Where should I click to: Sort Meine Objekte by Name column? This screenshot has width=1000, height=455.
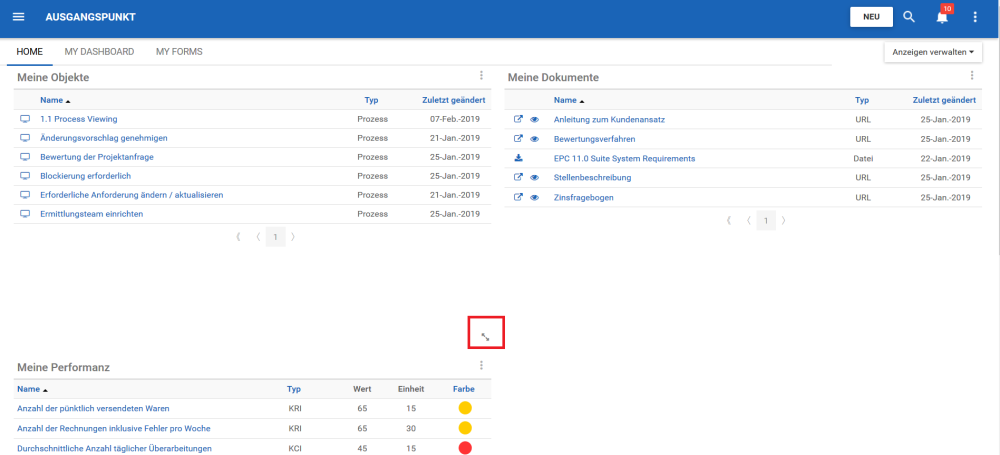(x=55, y=100)
